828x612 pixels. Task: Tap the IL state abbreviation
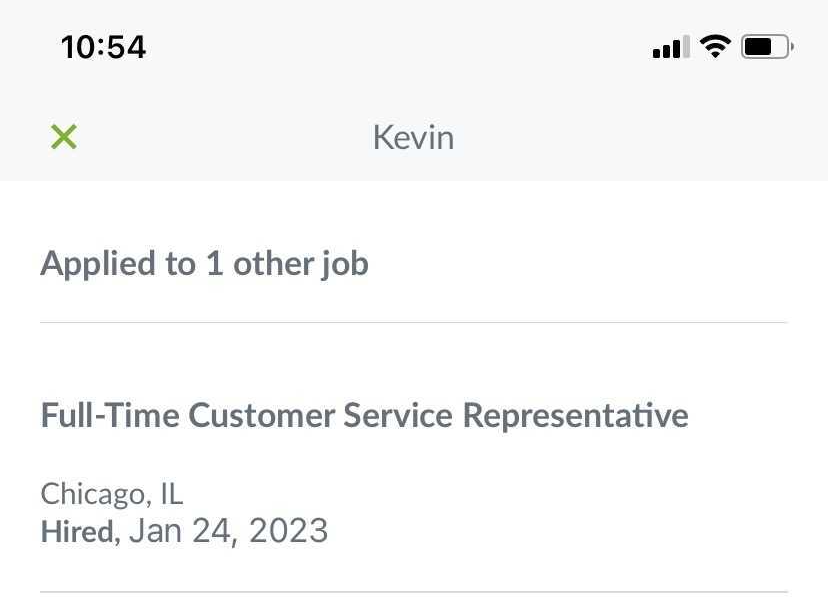click(172, 494)
